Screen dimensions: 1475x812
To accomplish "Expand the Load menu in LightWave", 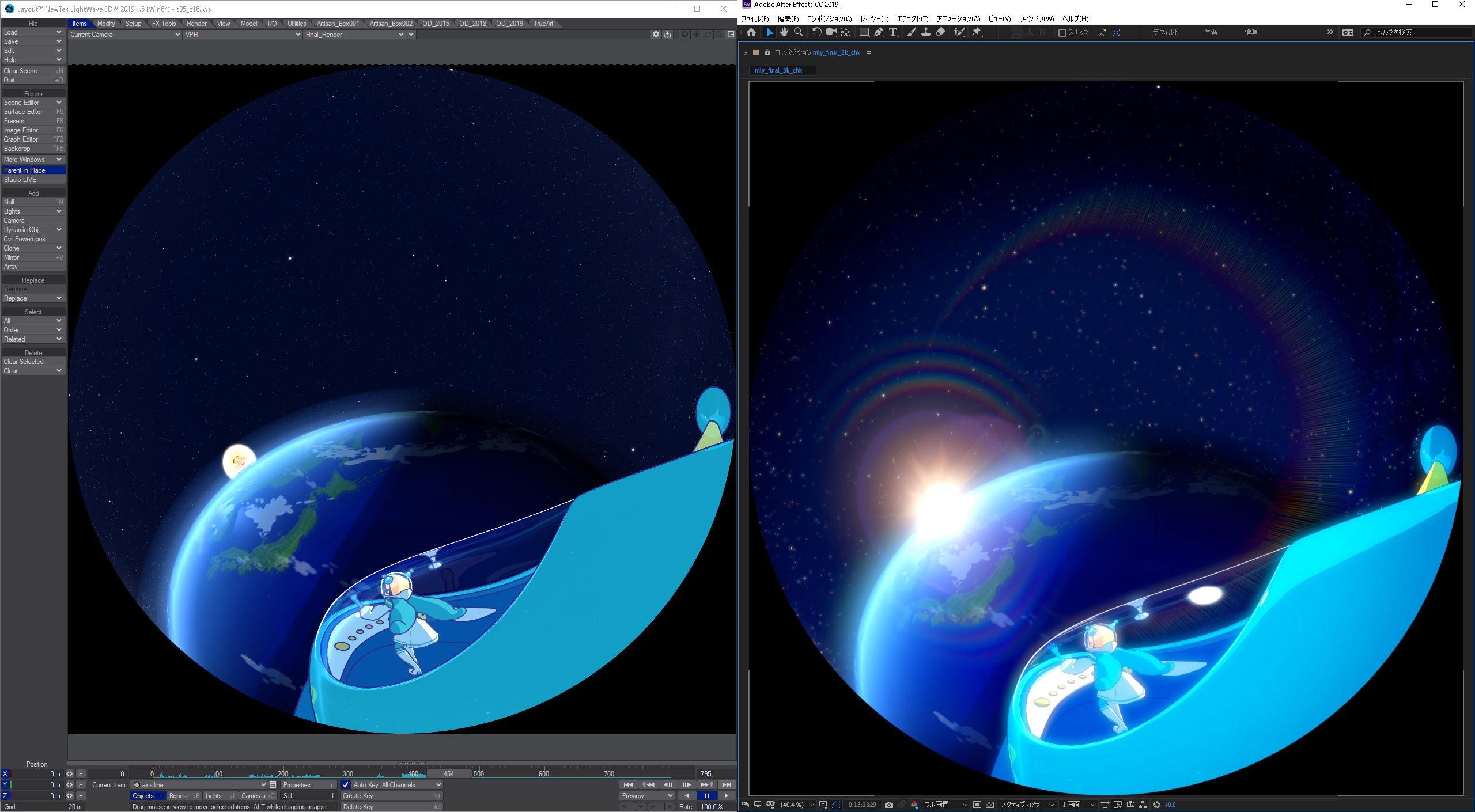I will (33, 32).
